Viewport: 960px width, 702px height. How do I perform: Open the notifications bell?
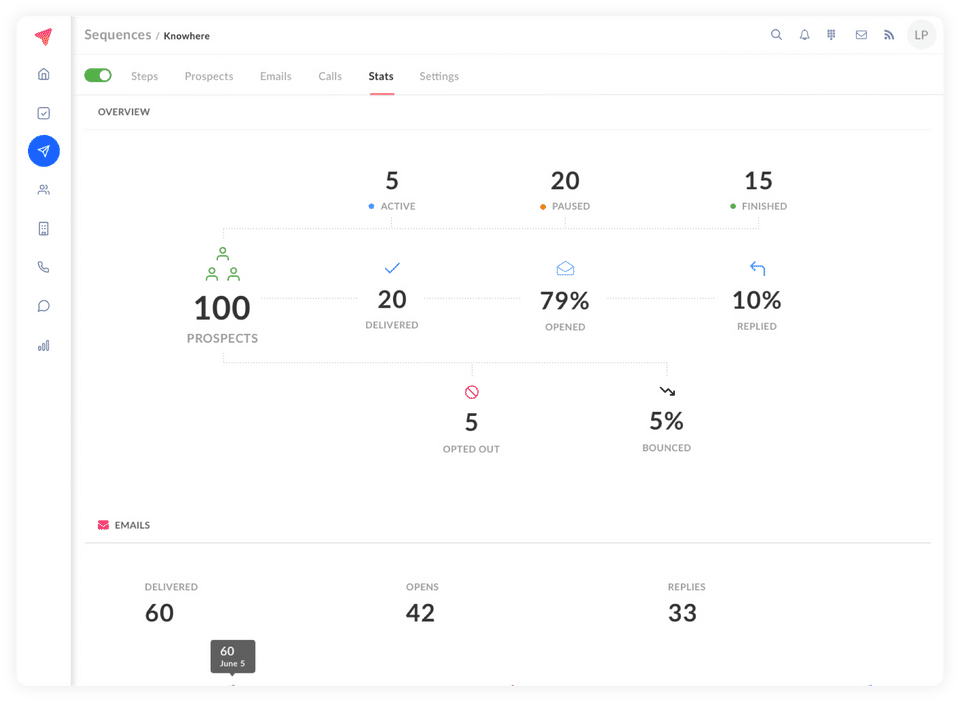coord(804,35)
